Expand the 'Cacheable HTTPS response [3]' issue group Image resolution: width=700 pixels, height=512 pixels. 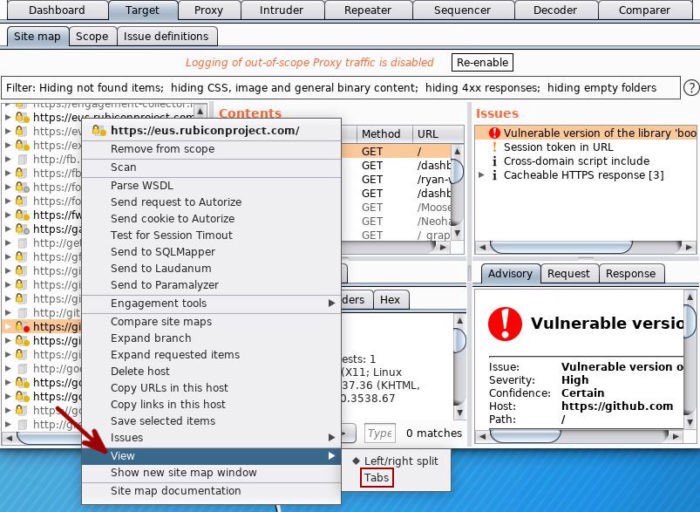[481, 175]
